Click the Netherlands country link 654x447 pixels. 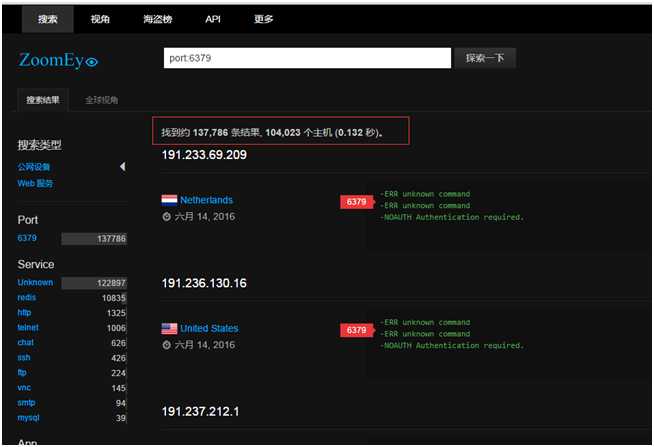(206, 200)
